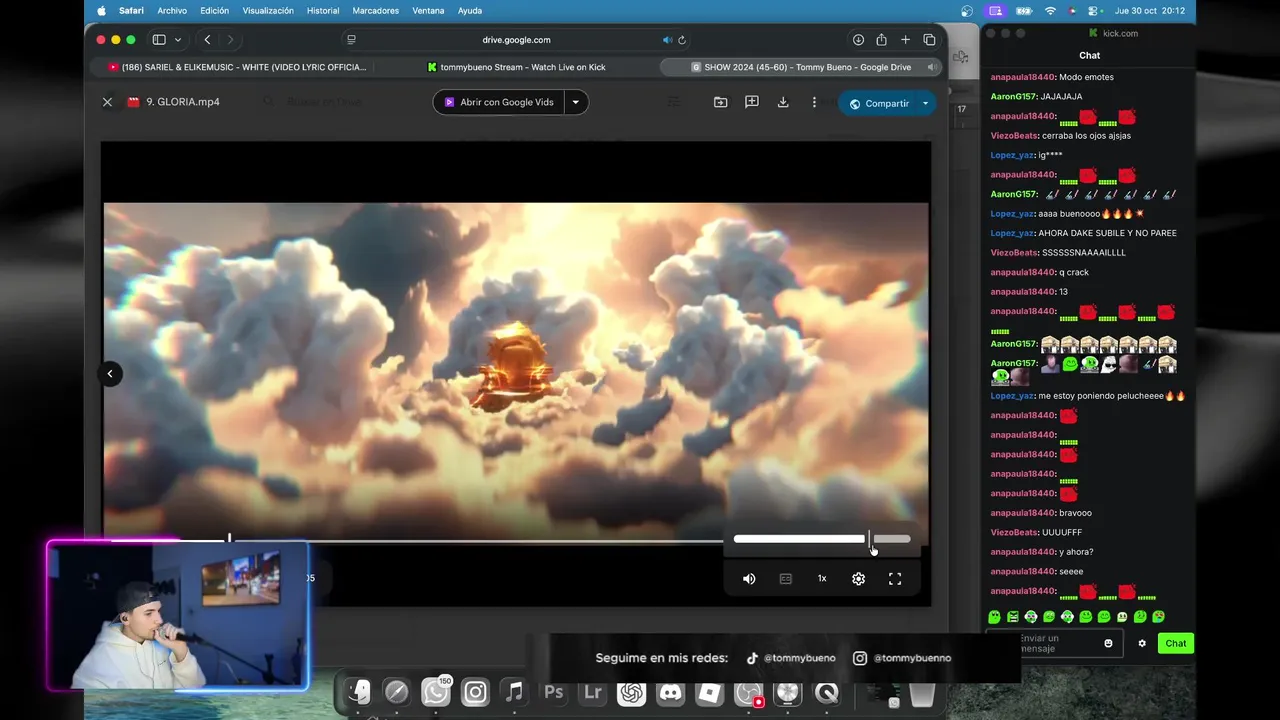Open QuickTime Player from the Dock
Viewport: 1280px width, 720px height.
826,692
